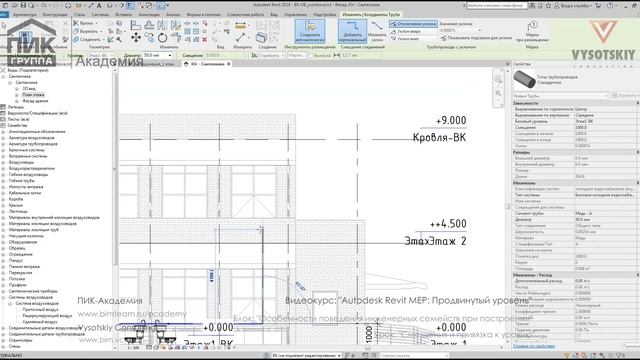Open the Insert (Вставить) ribbon tab
The height and width of the screenshot is (360, 640).
124,15
